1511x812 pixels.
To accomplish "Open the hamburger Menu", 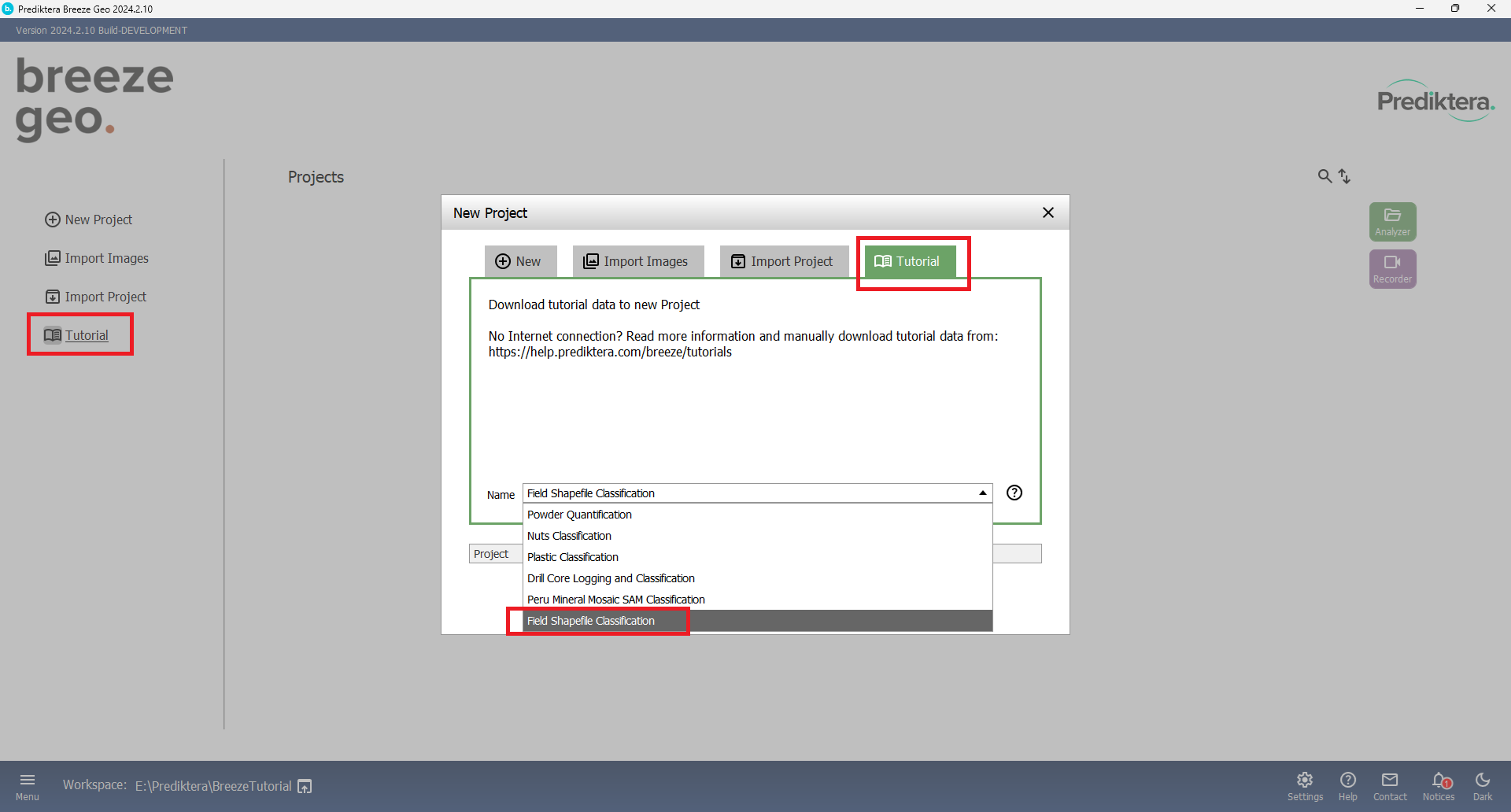I will [28, 785].
